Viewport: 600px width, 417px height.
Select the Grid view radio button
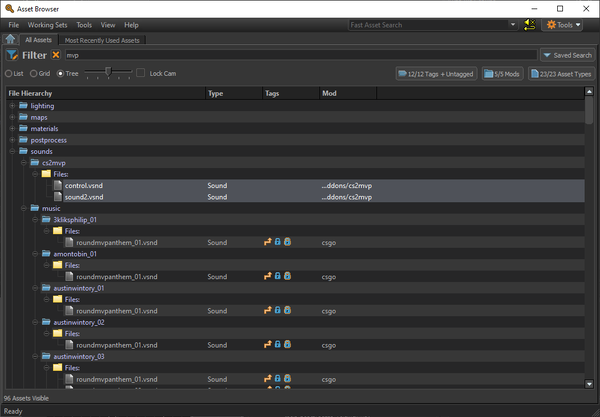34,73
